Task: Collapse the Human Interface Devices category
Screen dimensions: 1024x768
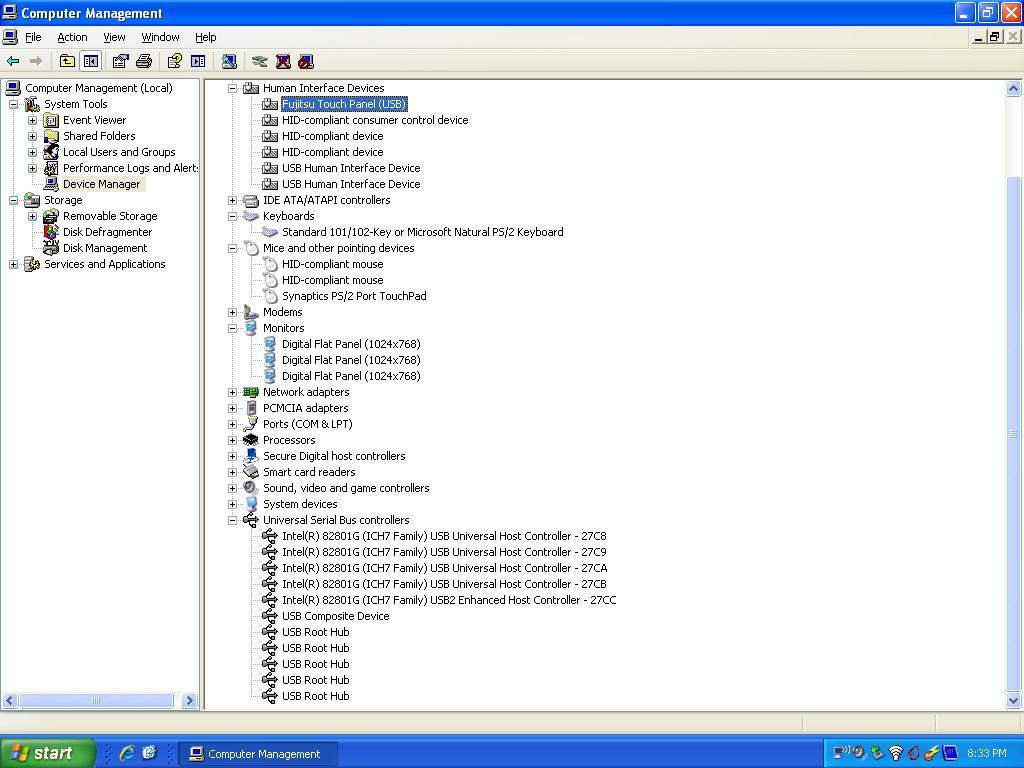Action: [x=232, y=88]
